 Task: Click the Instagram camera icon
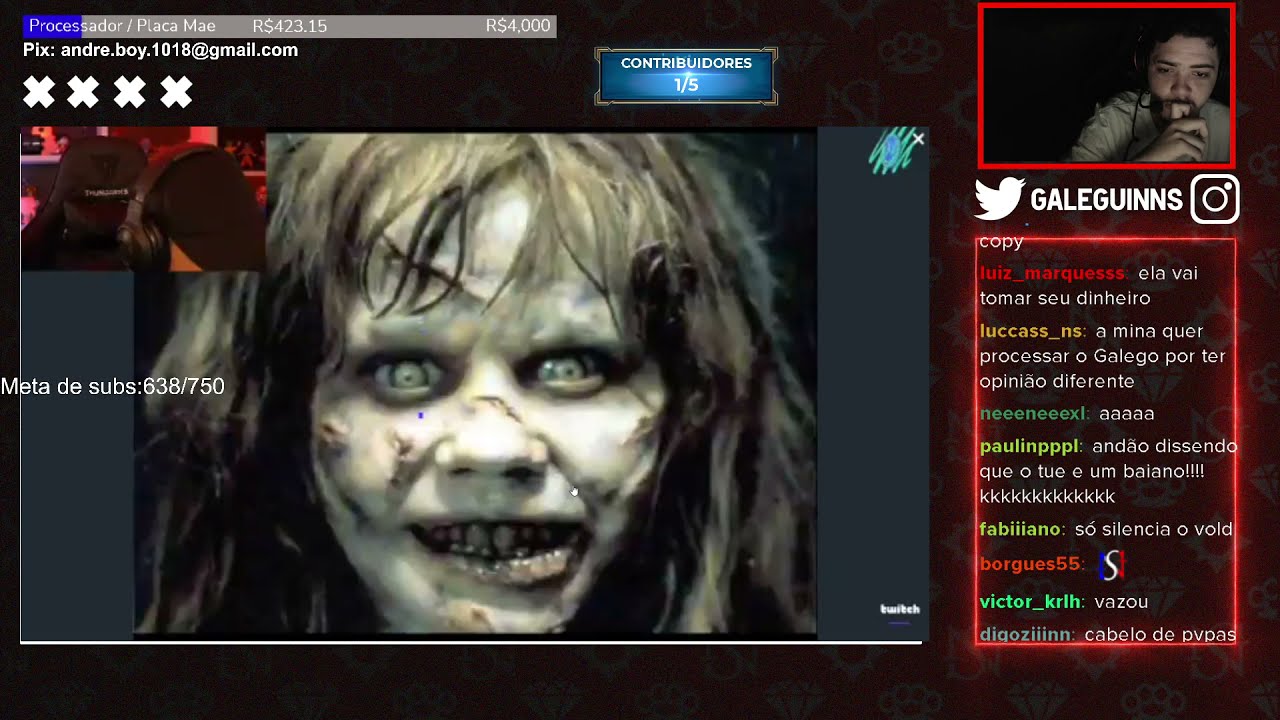pos(1215,199)
